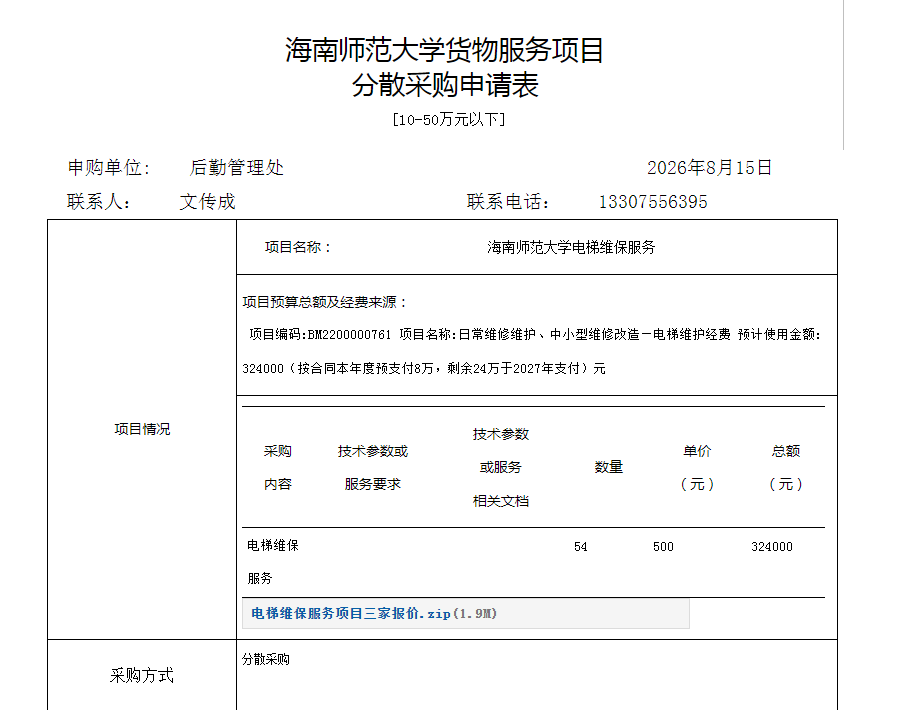This screenshot has width=921, height=710.
Task: Click the 项目情况 section cell
Action: (x=142, y=429)
